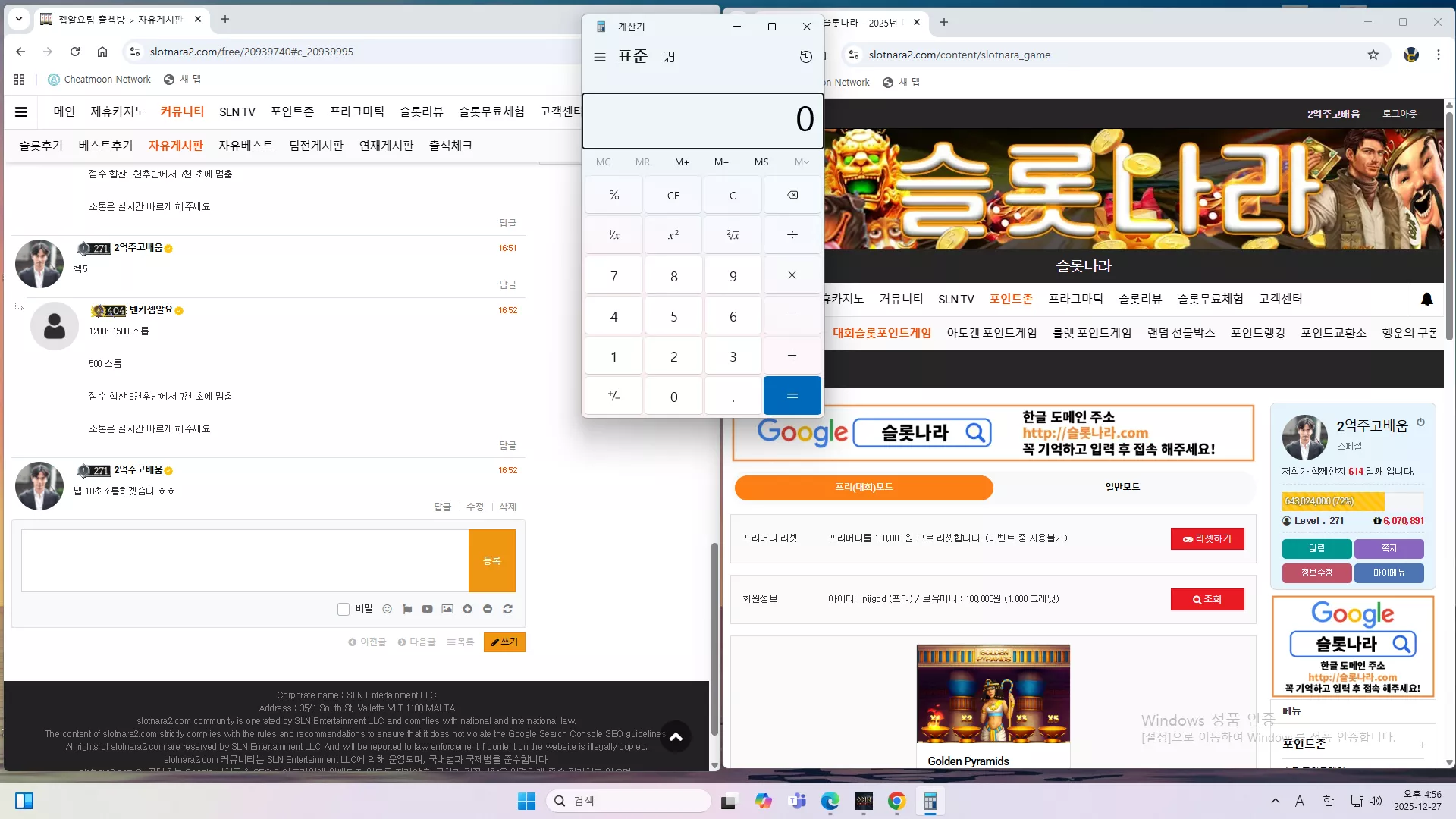Open Microsoft Teams from the taskbar
This screenshot has width=1456, height=819.
point(797,802)
